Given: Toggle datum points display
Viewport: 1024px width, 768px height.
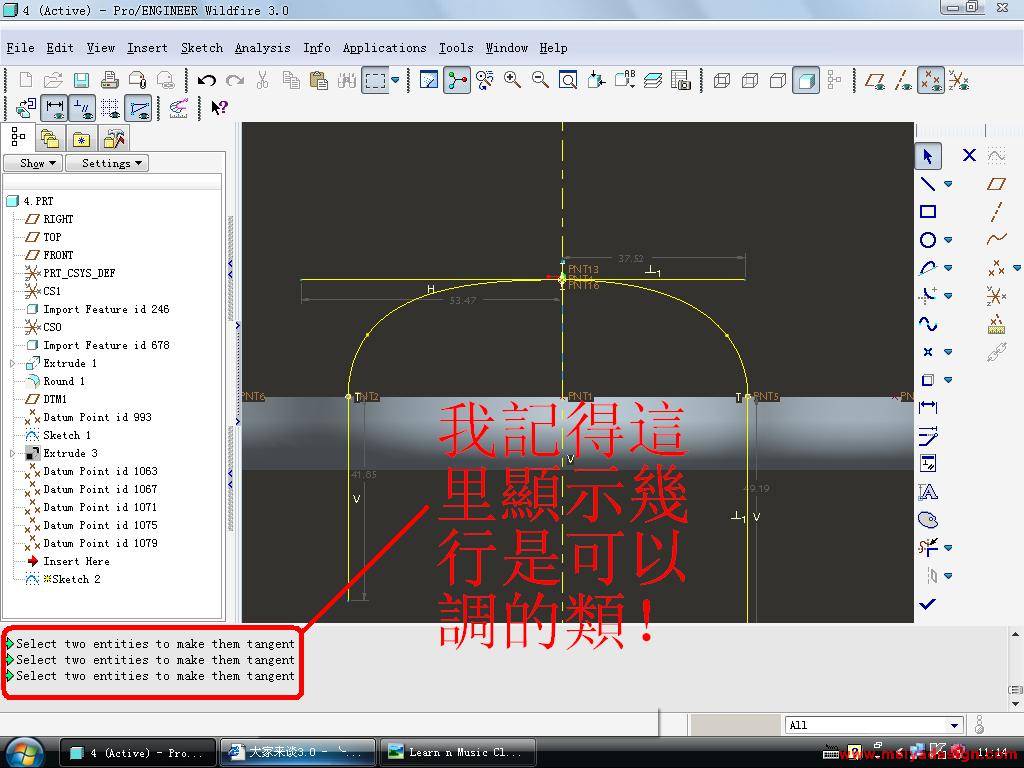Looking at the screenshot, I should pos(931,80).
